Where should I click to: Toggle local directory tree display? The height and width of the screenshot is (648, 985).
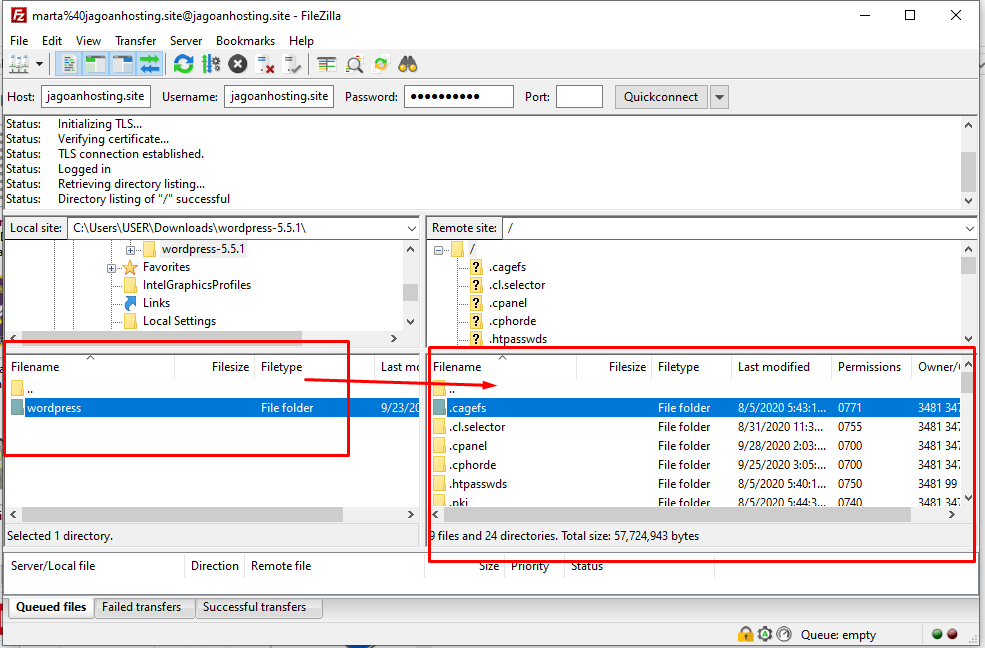(x=95, y=64)
